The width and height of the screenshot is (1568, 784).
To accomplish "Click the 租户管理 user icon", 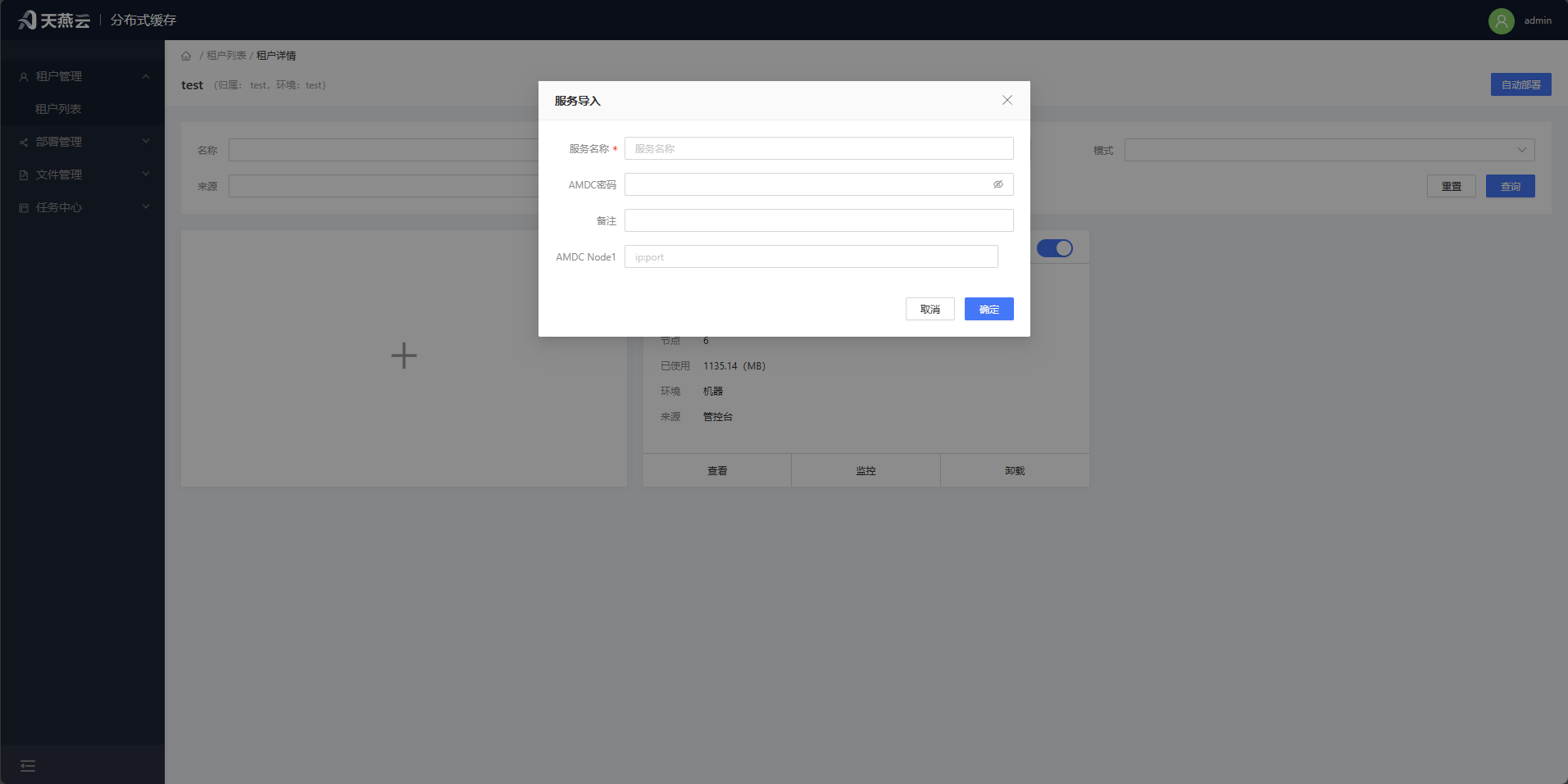I will [24, 76].
